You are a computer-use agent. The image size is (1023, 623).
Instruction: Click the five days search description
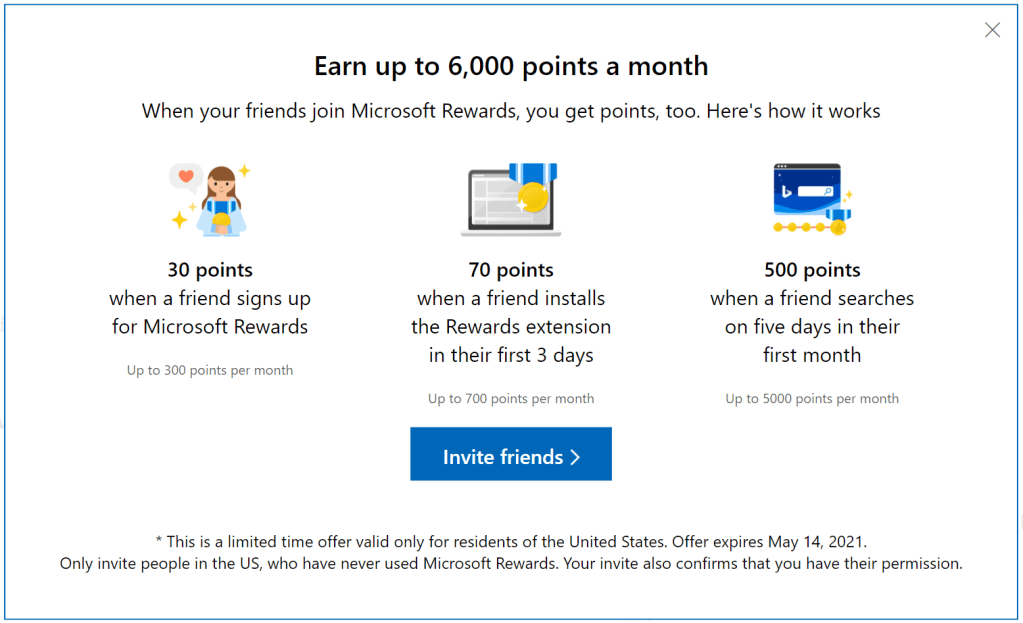coord(812,327)
